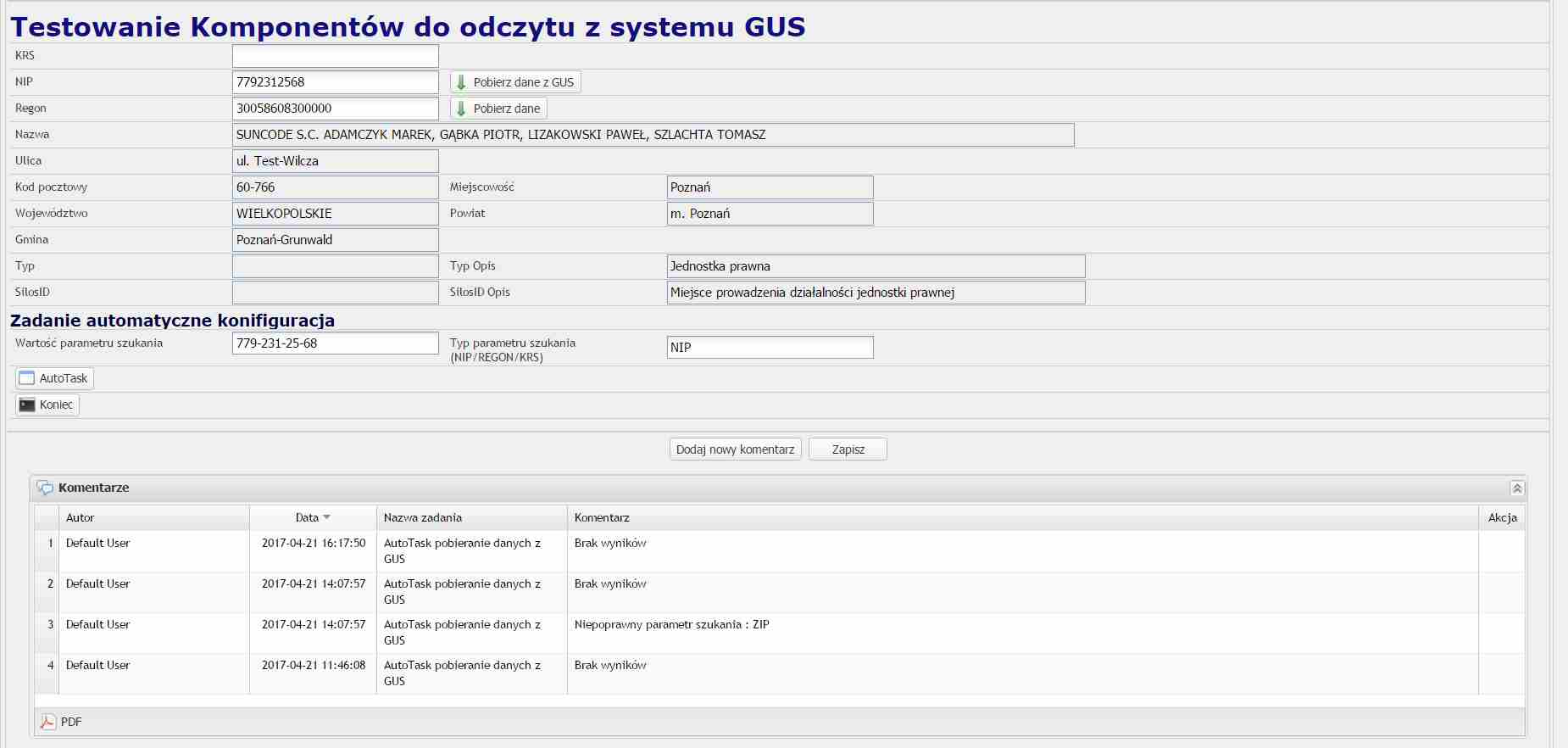Click the empty SilosID field
1568x748 pixels.
336,293
